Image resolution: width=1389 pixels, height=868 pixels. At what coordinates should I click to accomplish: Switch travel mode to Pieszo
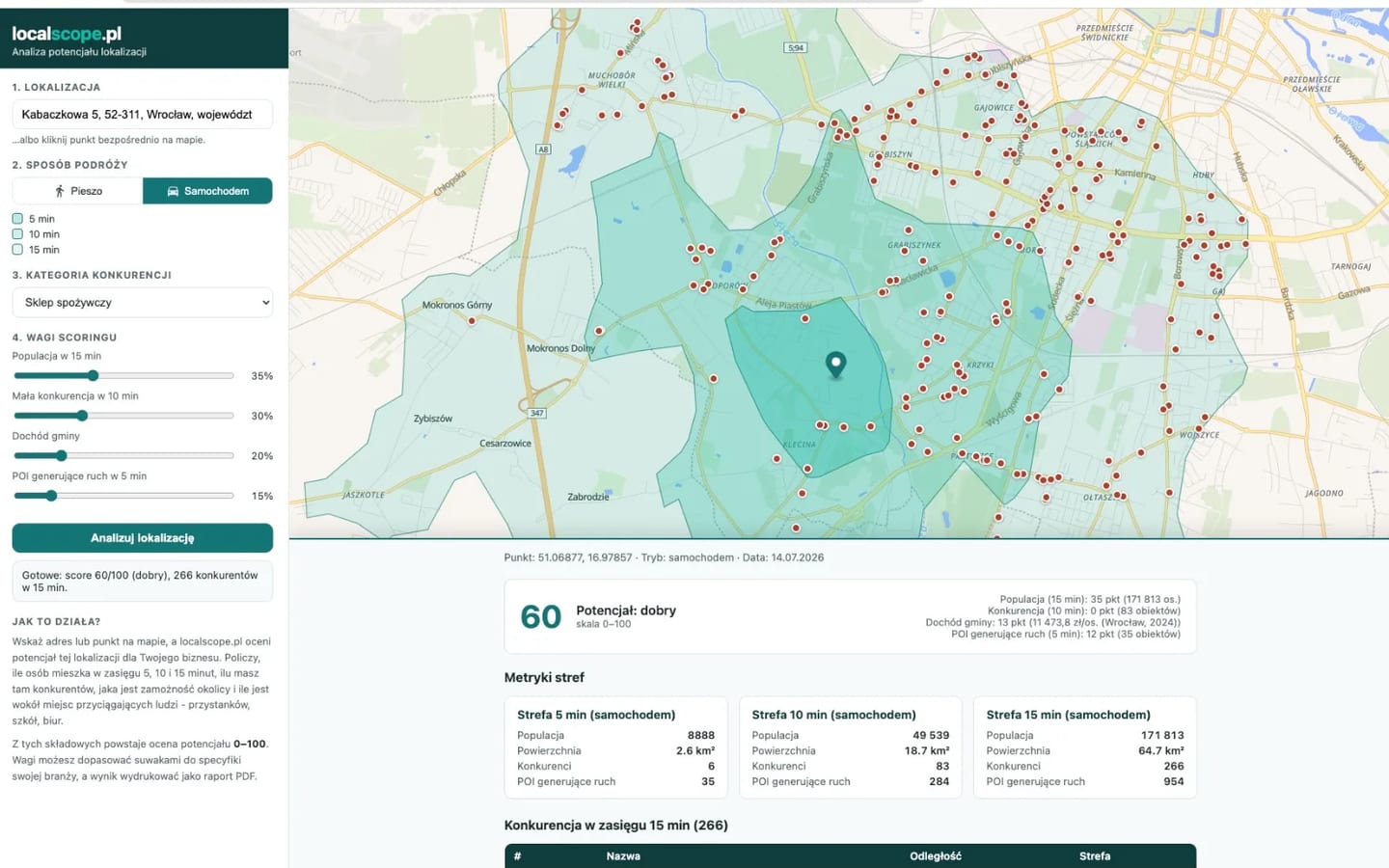click(78, 191)
